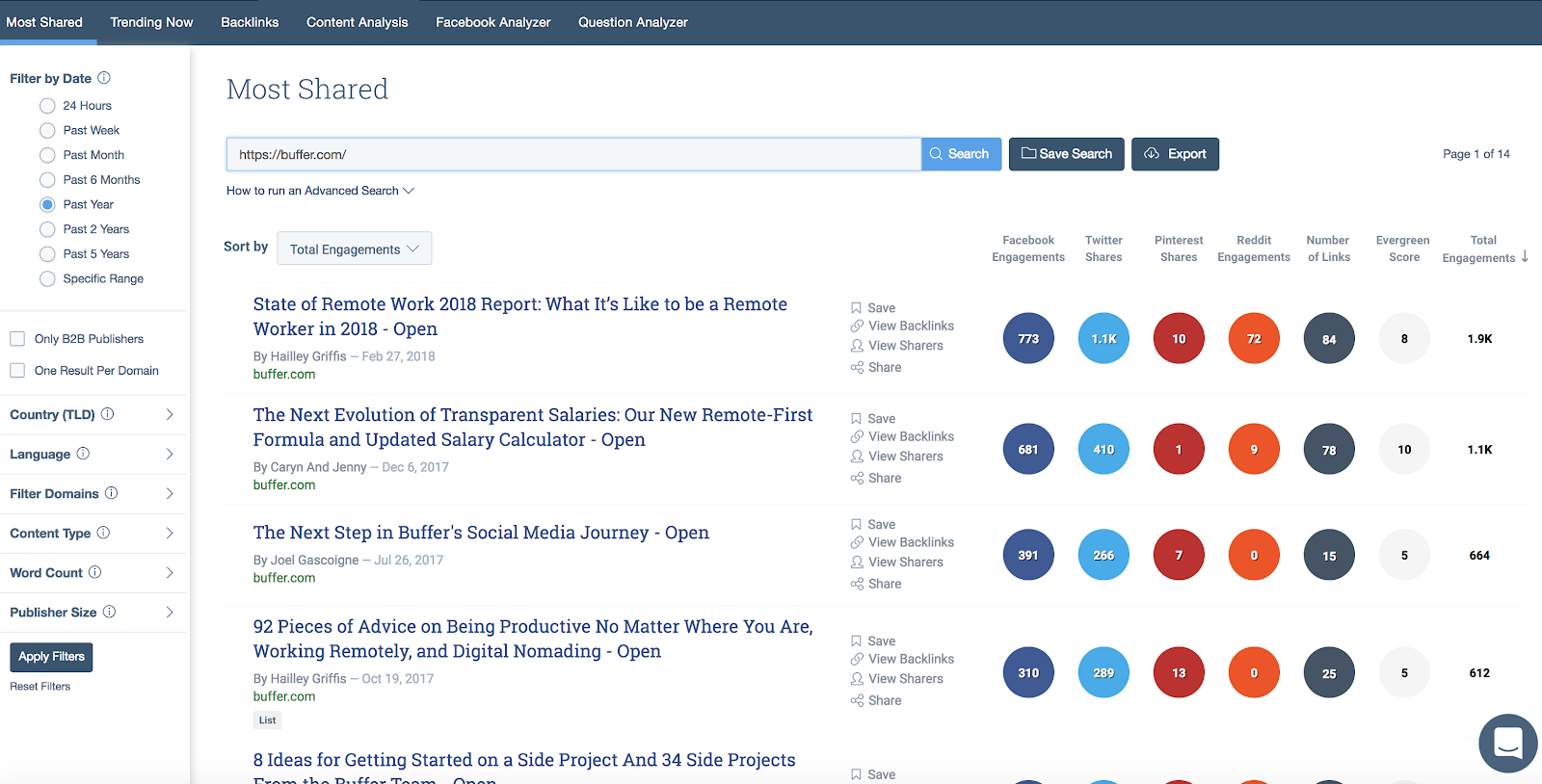Select the 24 Hours date filter
The height and width of the screenshot is (784, 1542).
tap(47, 106)
